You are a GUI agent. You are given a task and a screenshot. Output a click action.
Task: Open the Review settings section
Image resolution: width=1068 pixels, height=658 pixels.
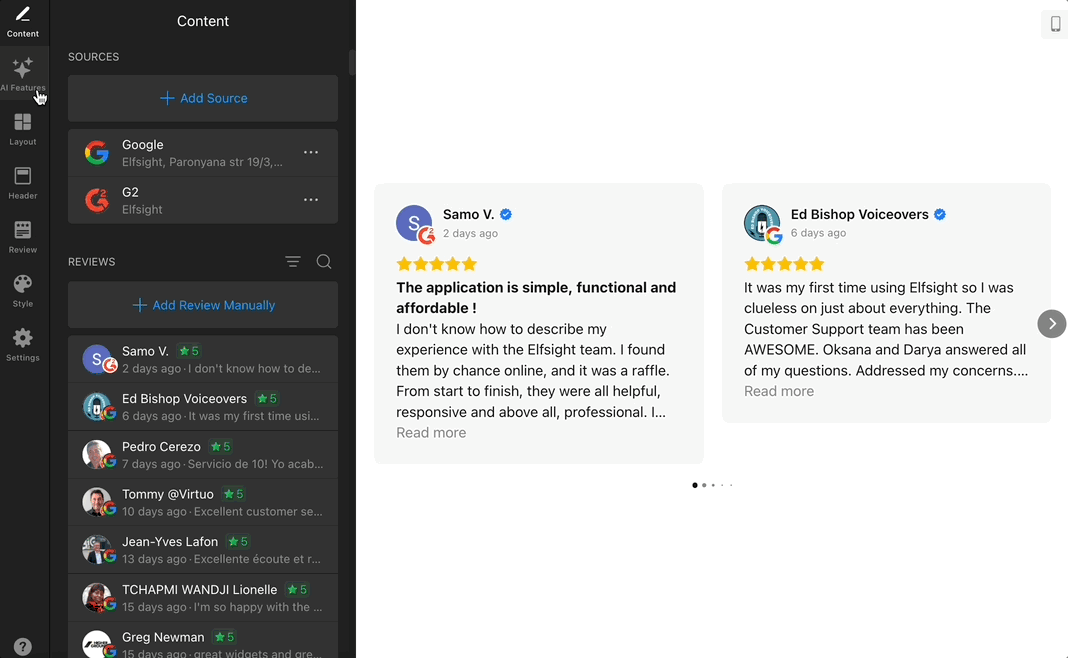pyautogui.click(x=23, y=237)
